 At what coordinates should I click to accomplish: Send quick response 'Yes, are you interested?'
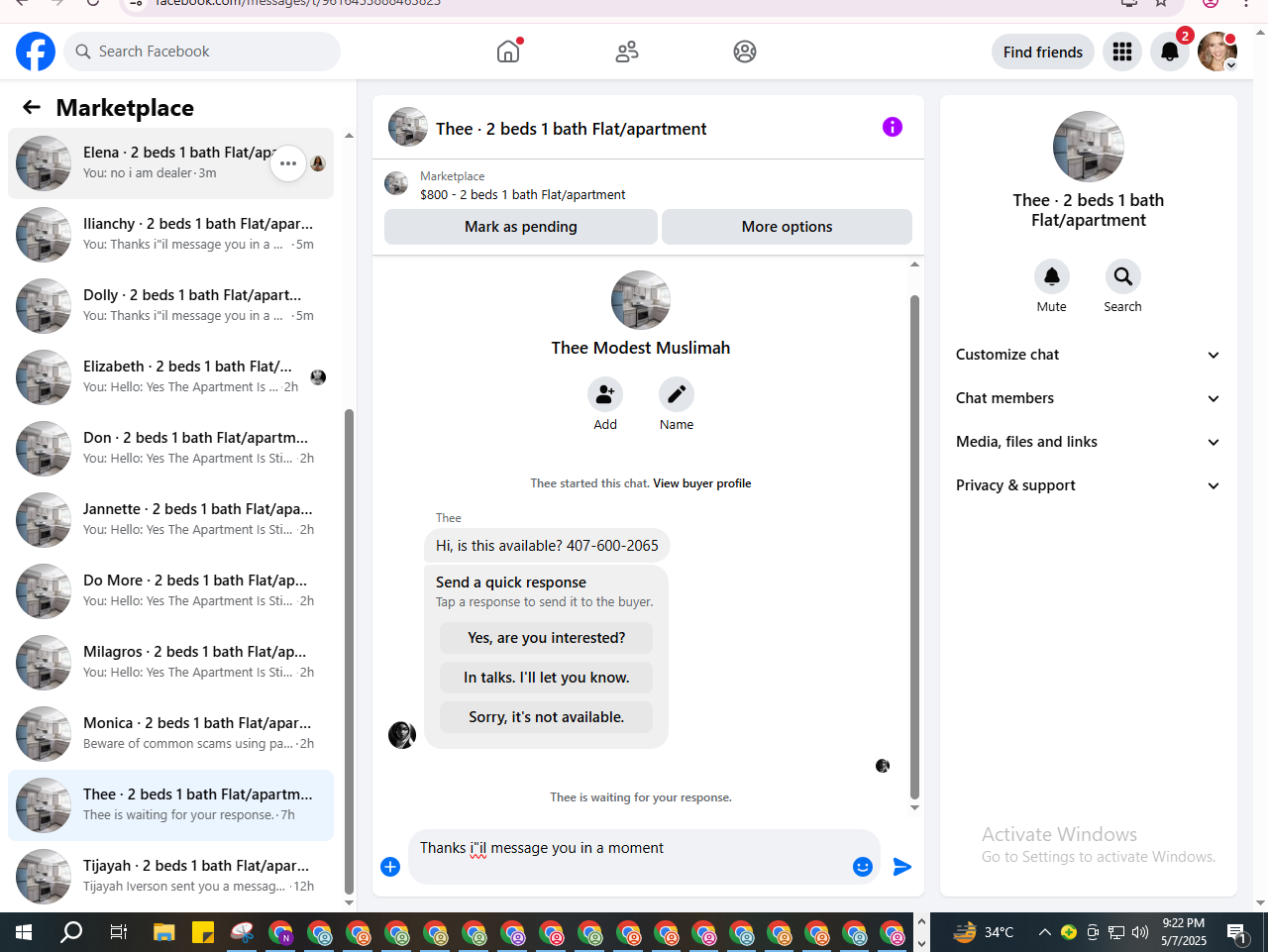click(x=547, y=638)
